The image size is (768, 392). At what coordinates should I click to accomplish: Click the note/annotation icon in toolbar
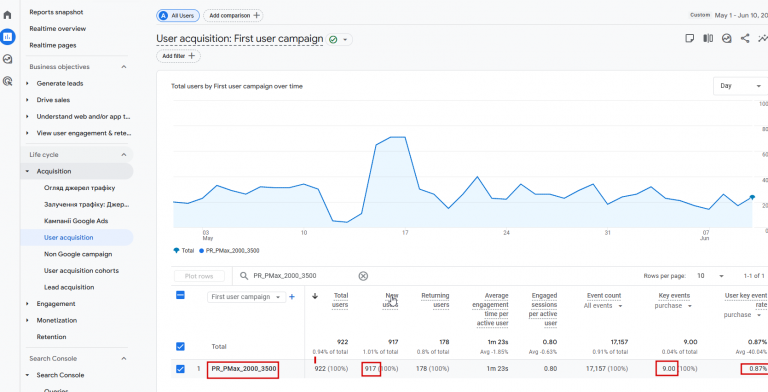tap(690, 39)
